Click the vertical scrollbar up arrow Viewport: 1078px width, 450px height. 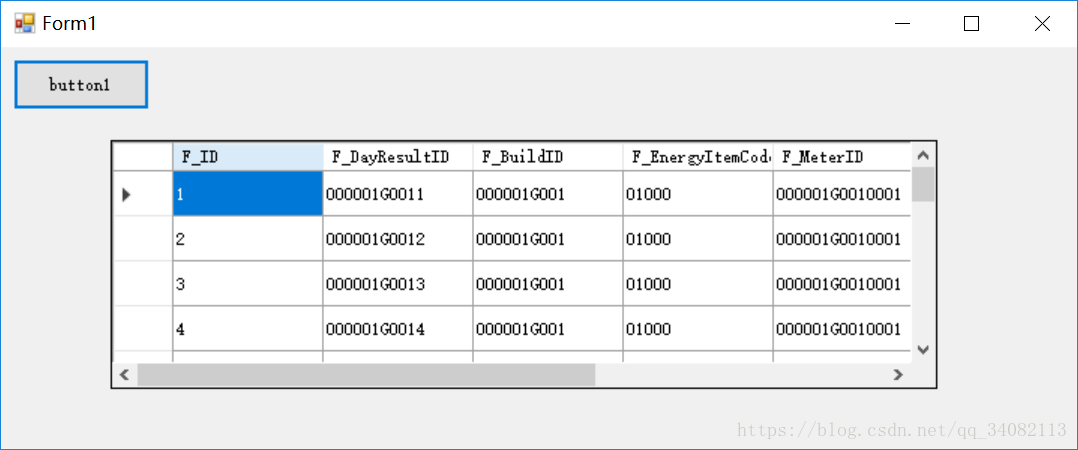coord(923,155)
